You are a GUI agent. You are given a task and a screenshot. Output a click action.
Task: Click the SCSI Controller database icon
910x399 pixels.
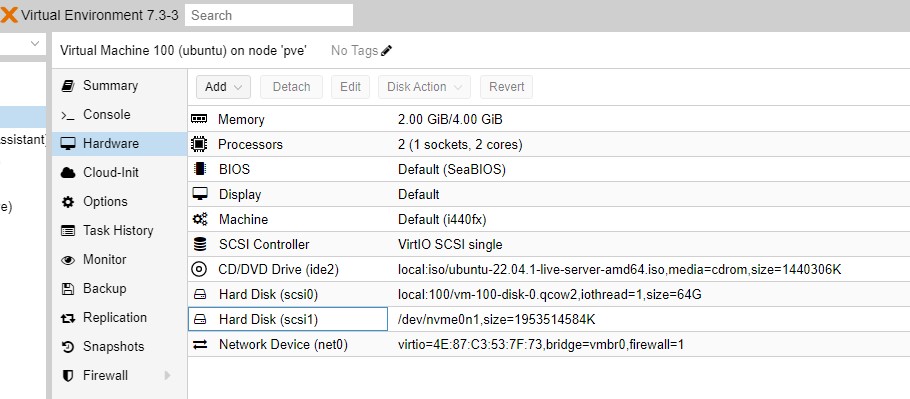pos(200,244)
